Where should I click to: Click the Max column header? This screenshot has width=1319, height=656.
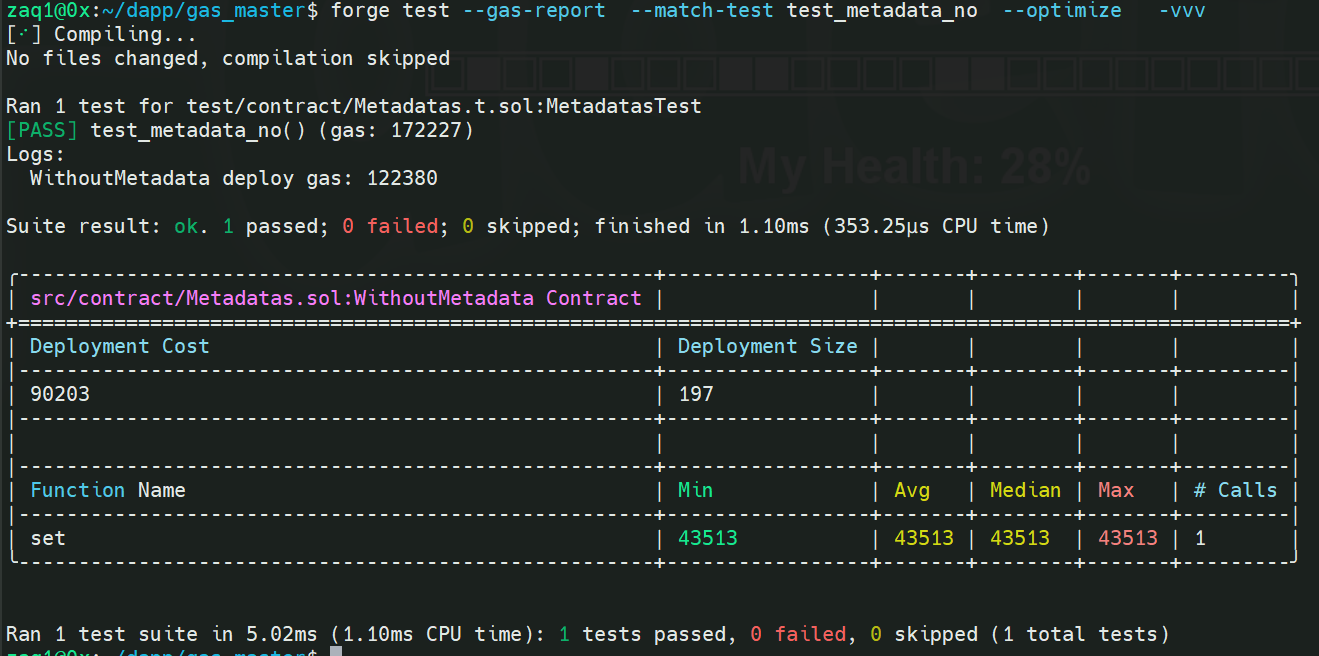1116,490
